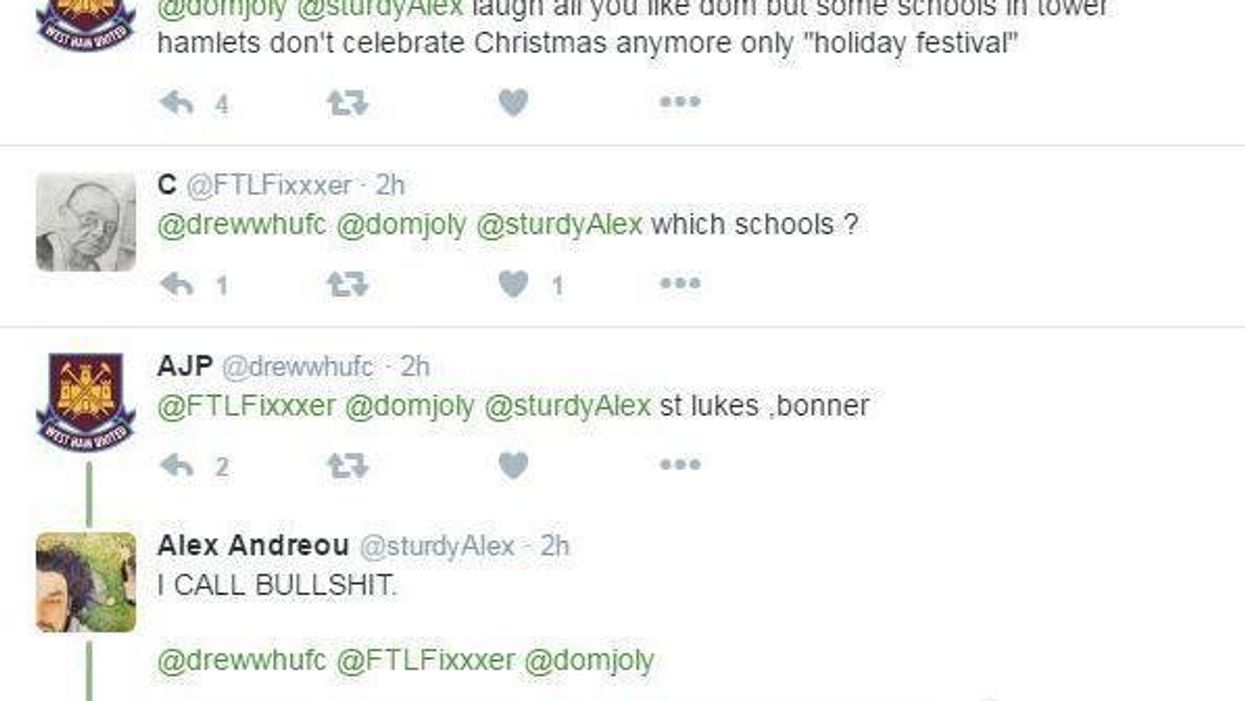1245x701 pixels.
Task: Open more options on the top tweet
Action: click(x=681, y=100)
